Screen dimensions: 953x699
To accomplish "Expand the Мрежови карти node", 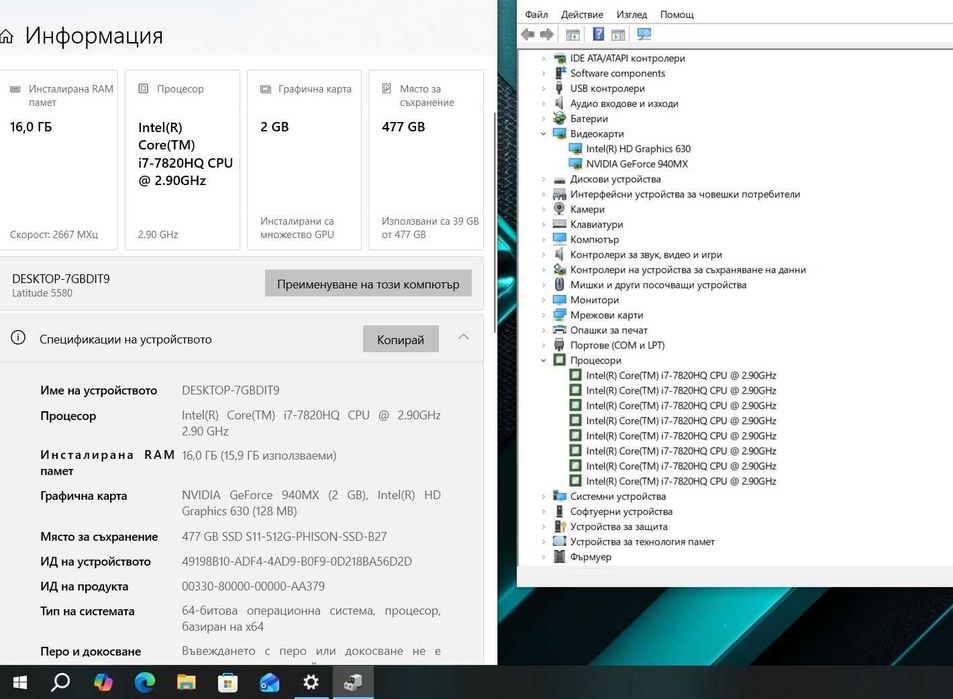I will pyautogui.click(x=543, y=315).
